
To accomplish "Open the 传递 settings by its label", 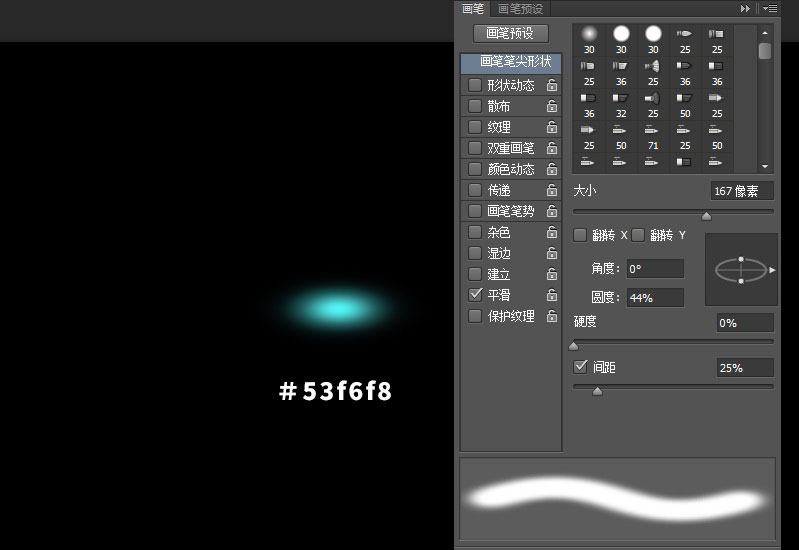I will 498,190.
